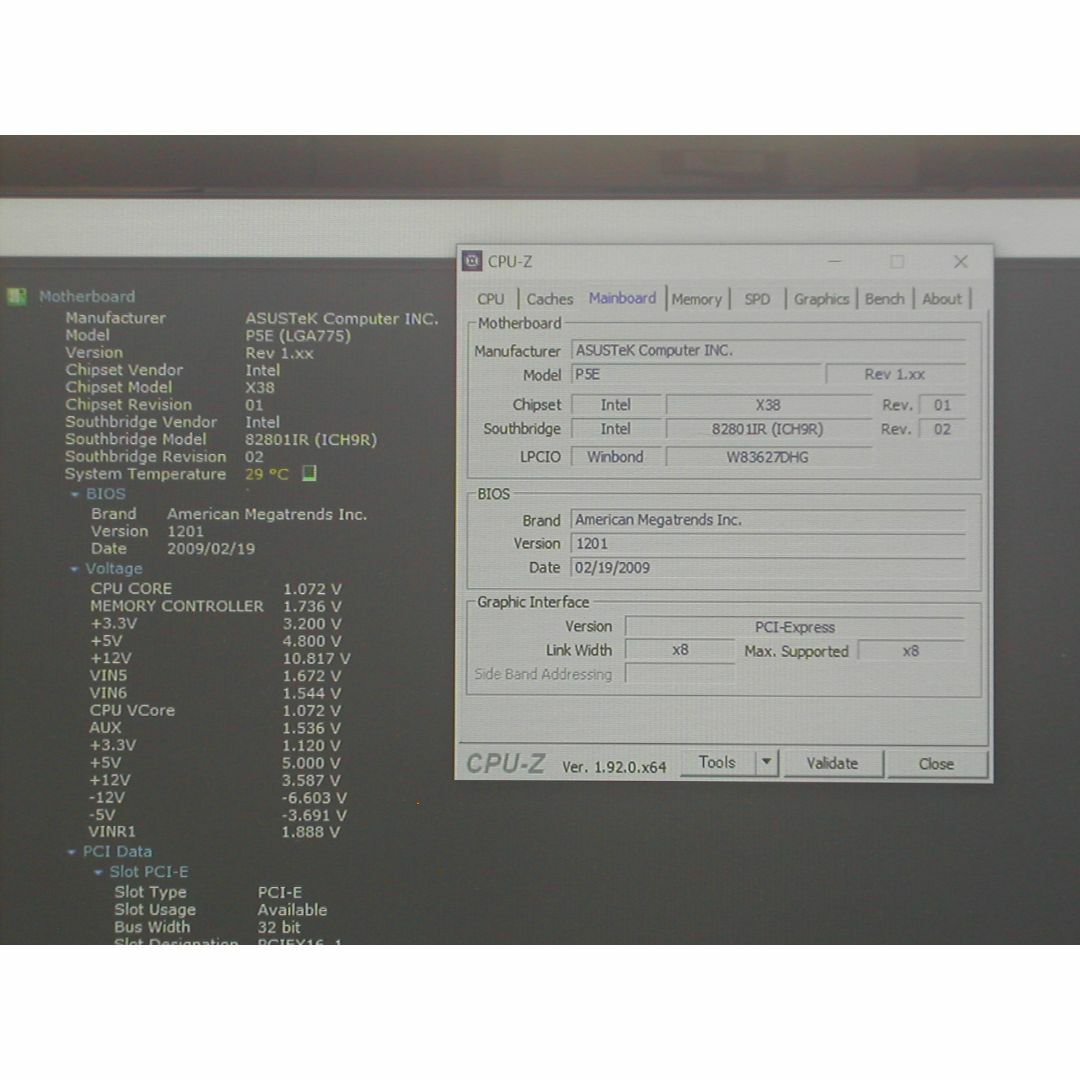The width and height of the screenshot is (1080, 1080).
Task: Click the MEMORY CONTROLLER voltage row label
Action: pyautogui.click(x=177, y=606)
